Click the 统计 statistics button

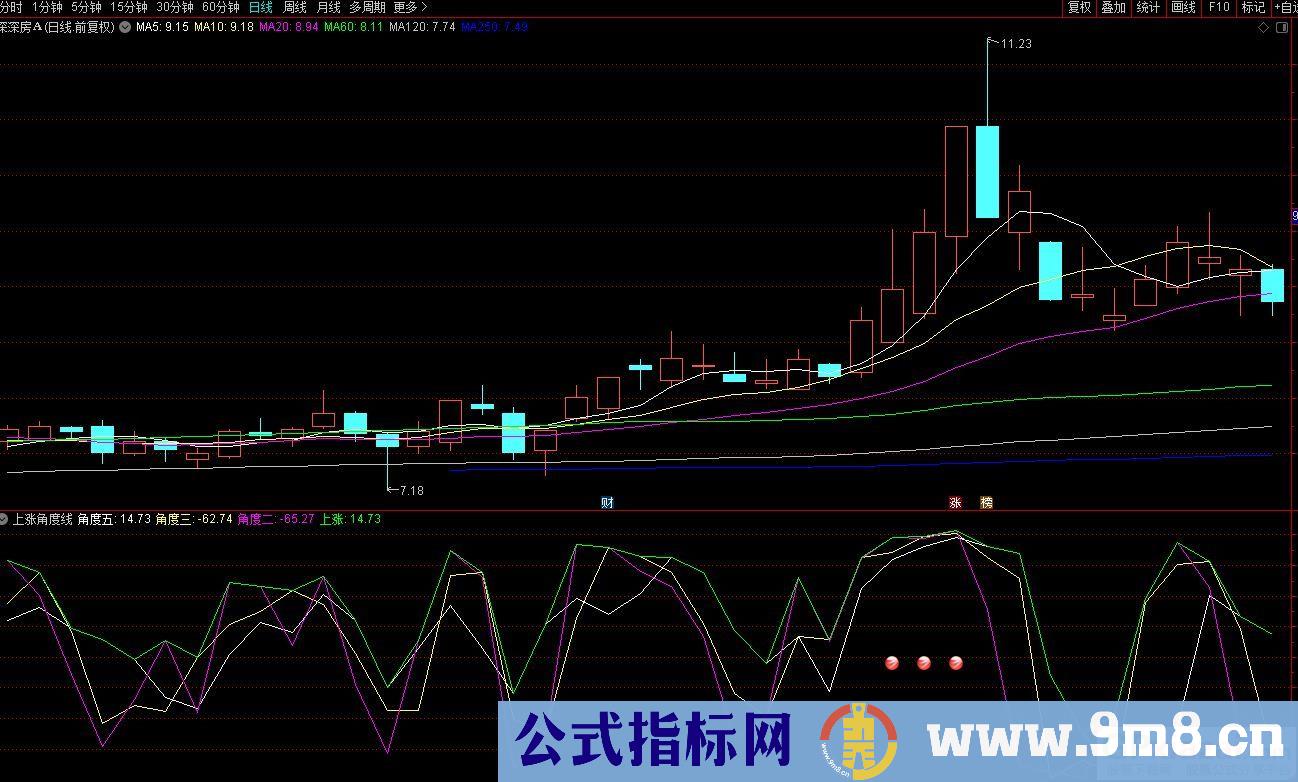coord(1148,7)
